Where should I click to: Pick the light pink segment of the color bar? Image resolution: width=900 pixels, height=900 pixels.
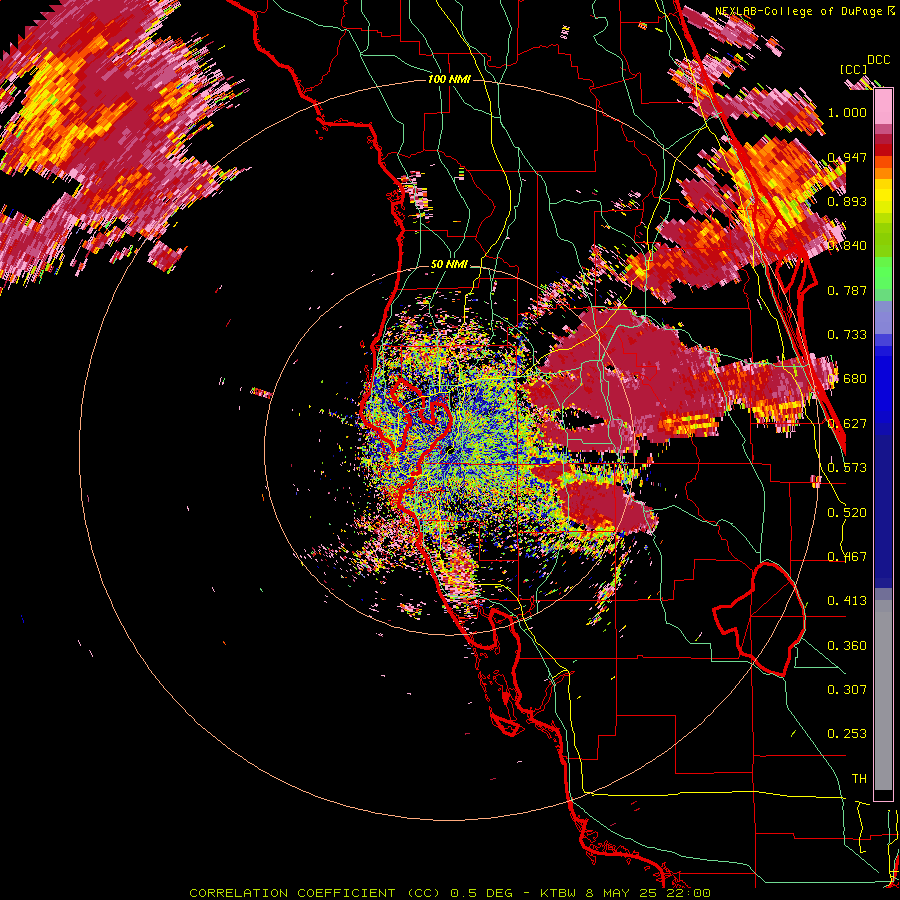[883, 107]
